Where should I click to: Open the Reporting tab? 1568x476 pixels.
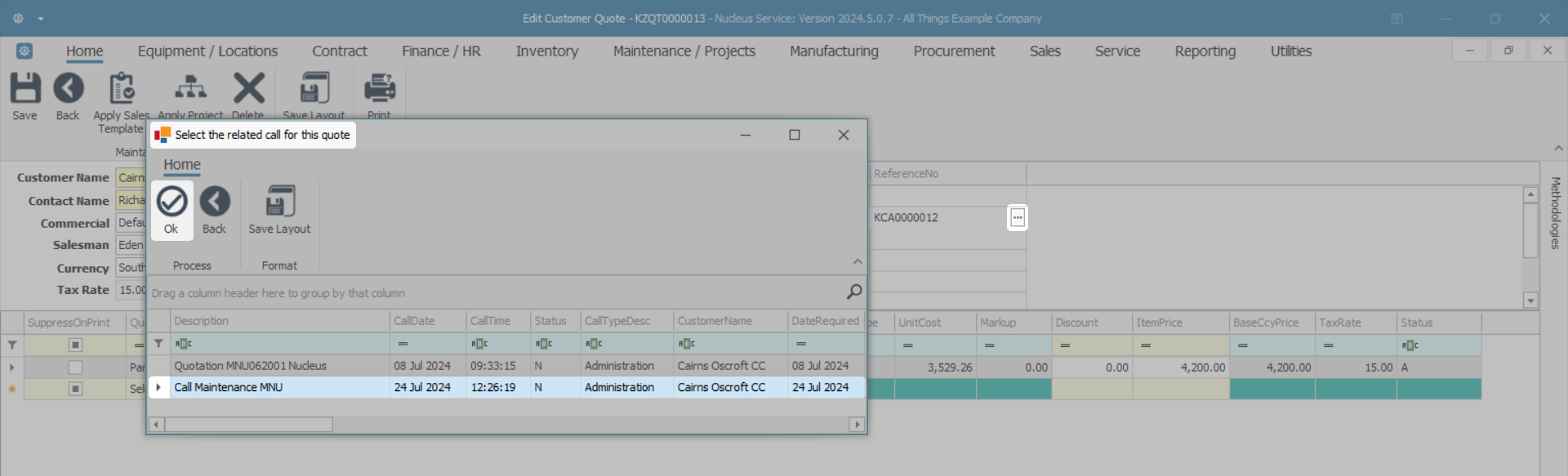point(1205,51)
